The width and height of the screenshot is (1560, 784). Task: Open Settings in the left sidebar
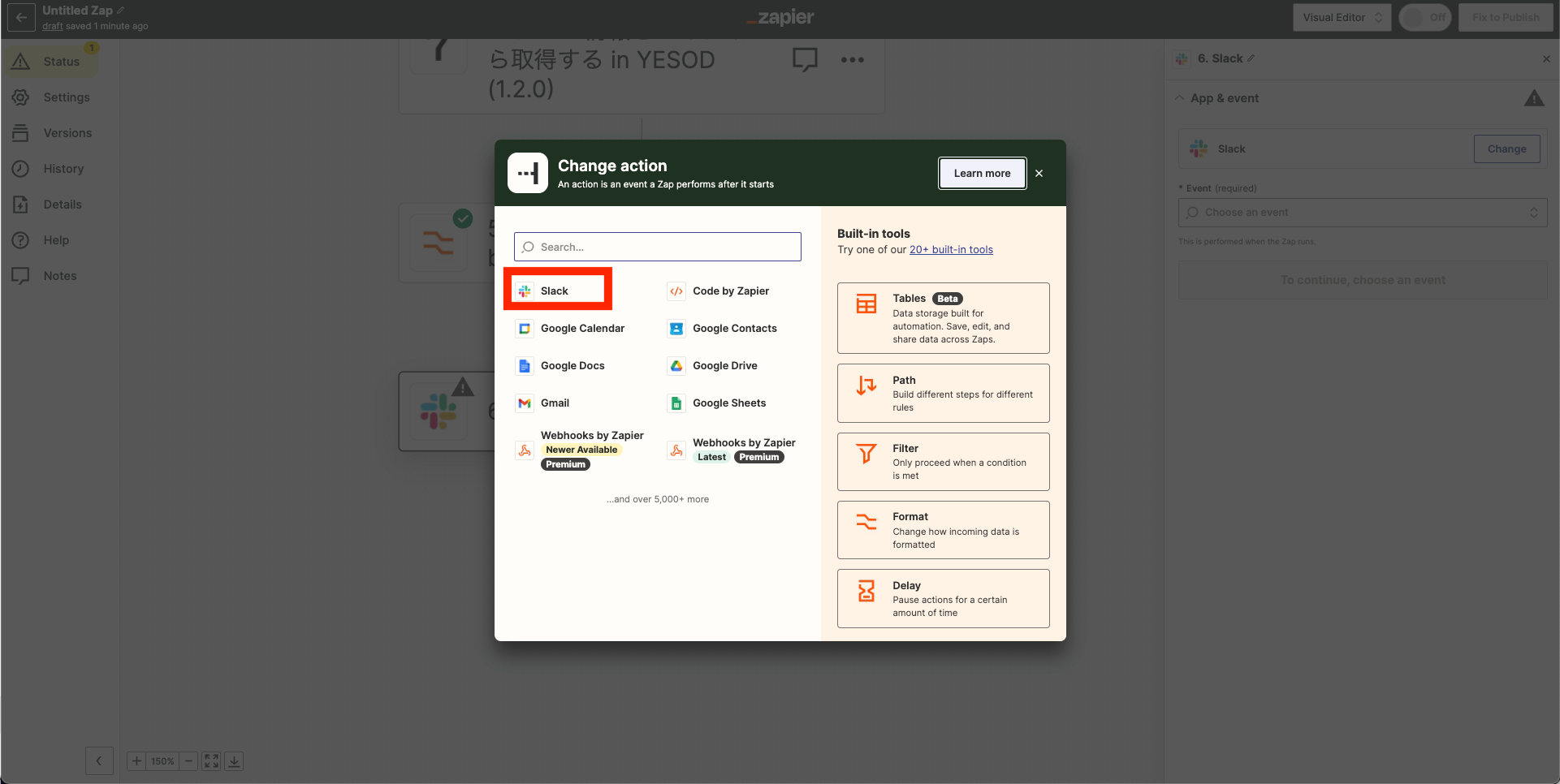tap(51, 97)
